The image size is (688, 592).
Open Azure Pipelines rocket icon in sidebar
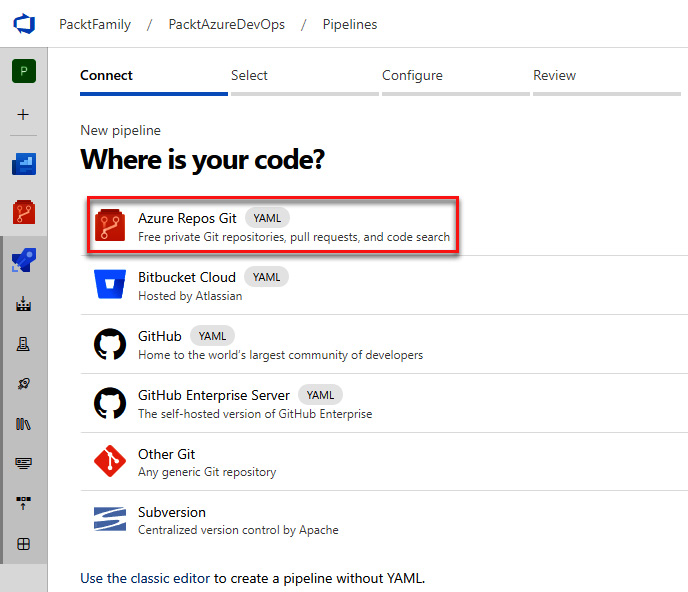(x=24, y=260)
